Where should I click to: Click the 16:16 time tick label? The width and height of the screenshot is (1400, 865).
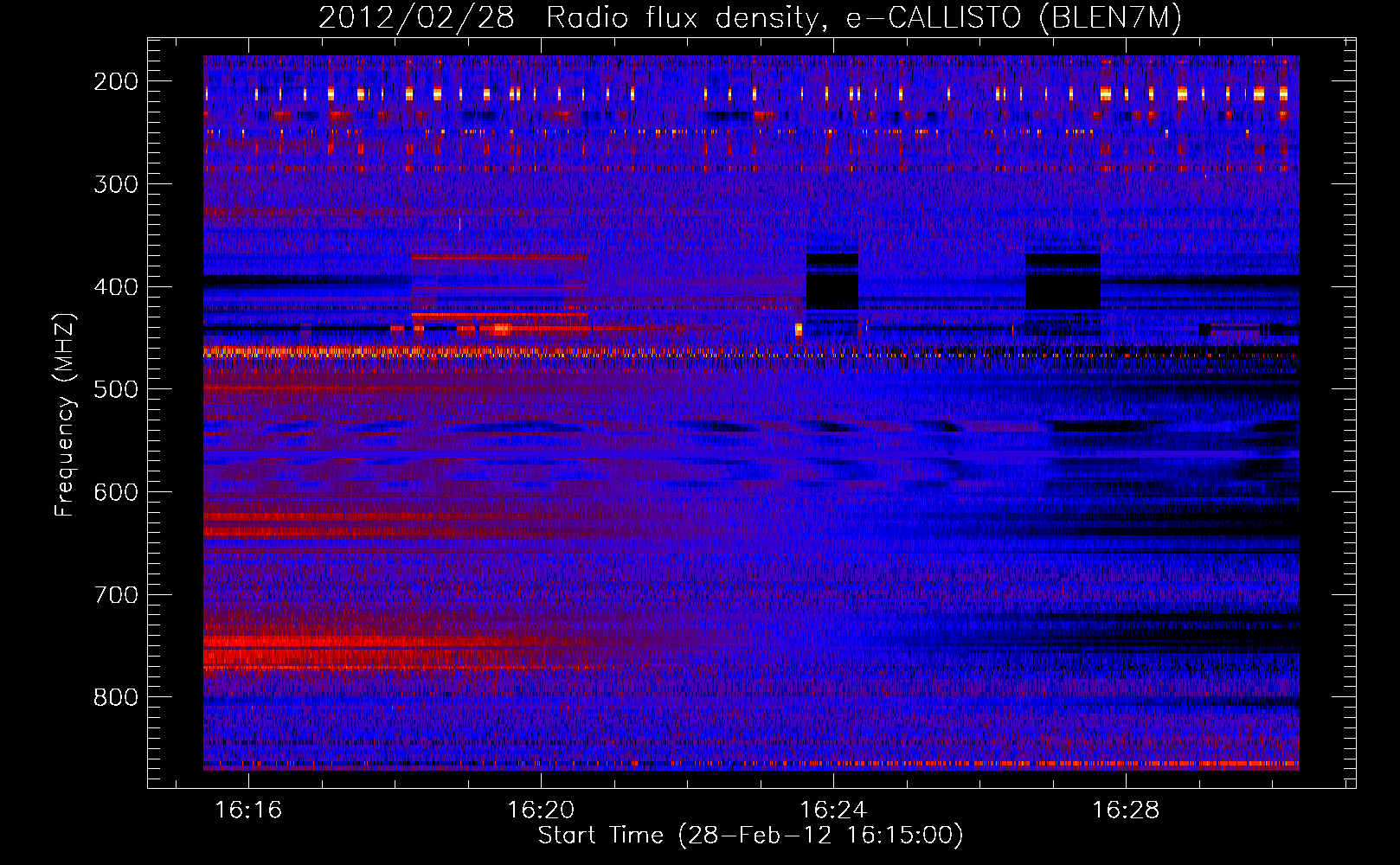[x=248, y=811]
